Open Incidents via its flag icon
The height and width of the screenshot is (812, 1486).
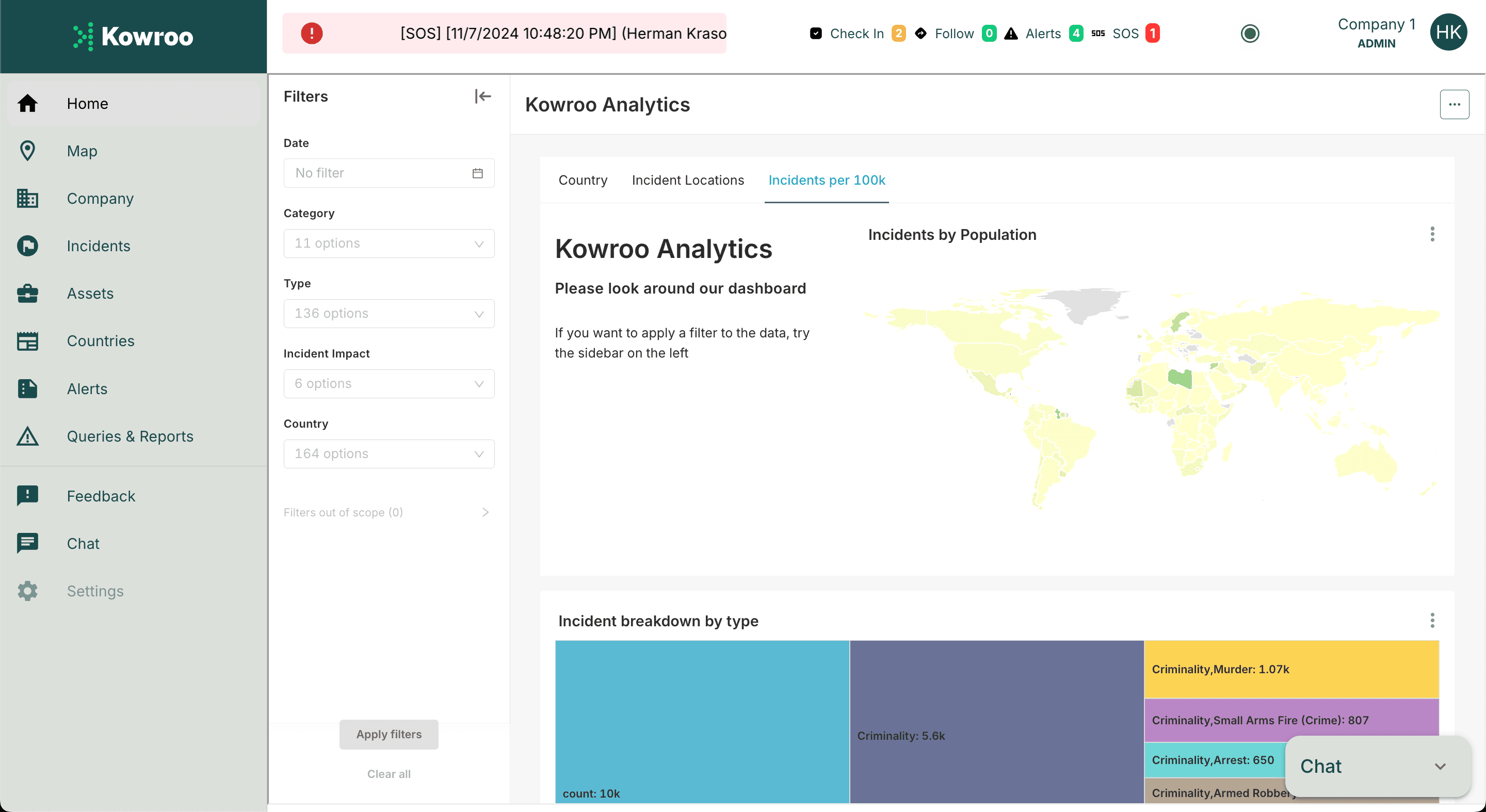pyautogui.click(x=27, y=246)
